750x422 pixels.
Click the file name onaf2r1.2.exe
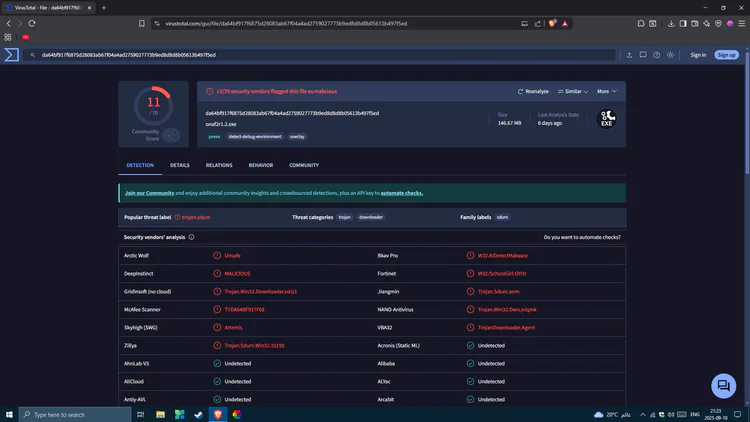[221, 124]
